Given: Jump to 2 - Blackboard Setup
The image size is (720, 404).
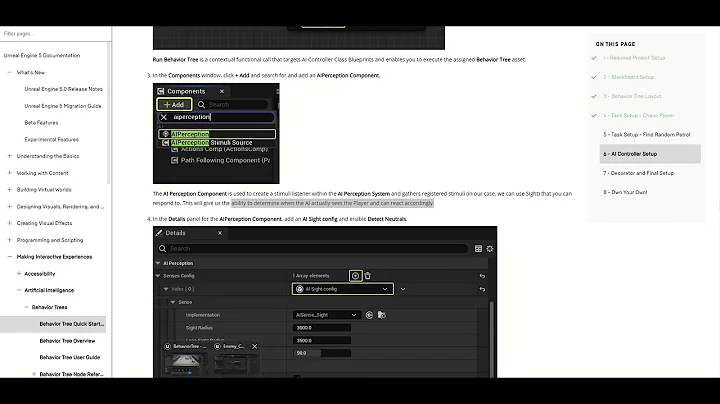Looking at the screenshot, I should [629, 77].
